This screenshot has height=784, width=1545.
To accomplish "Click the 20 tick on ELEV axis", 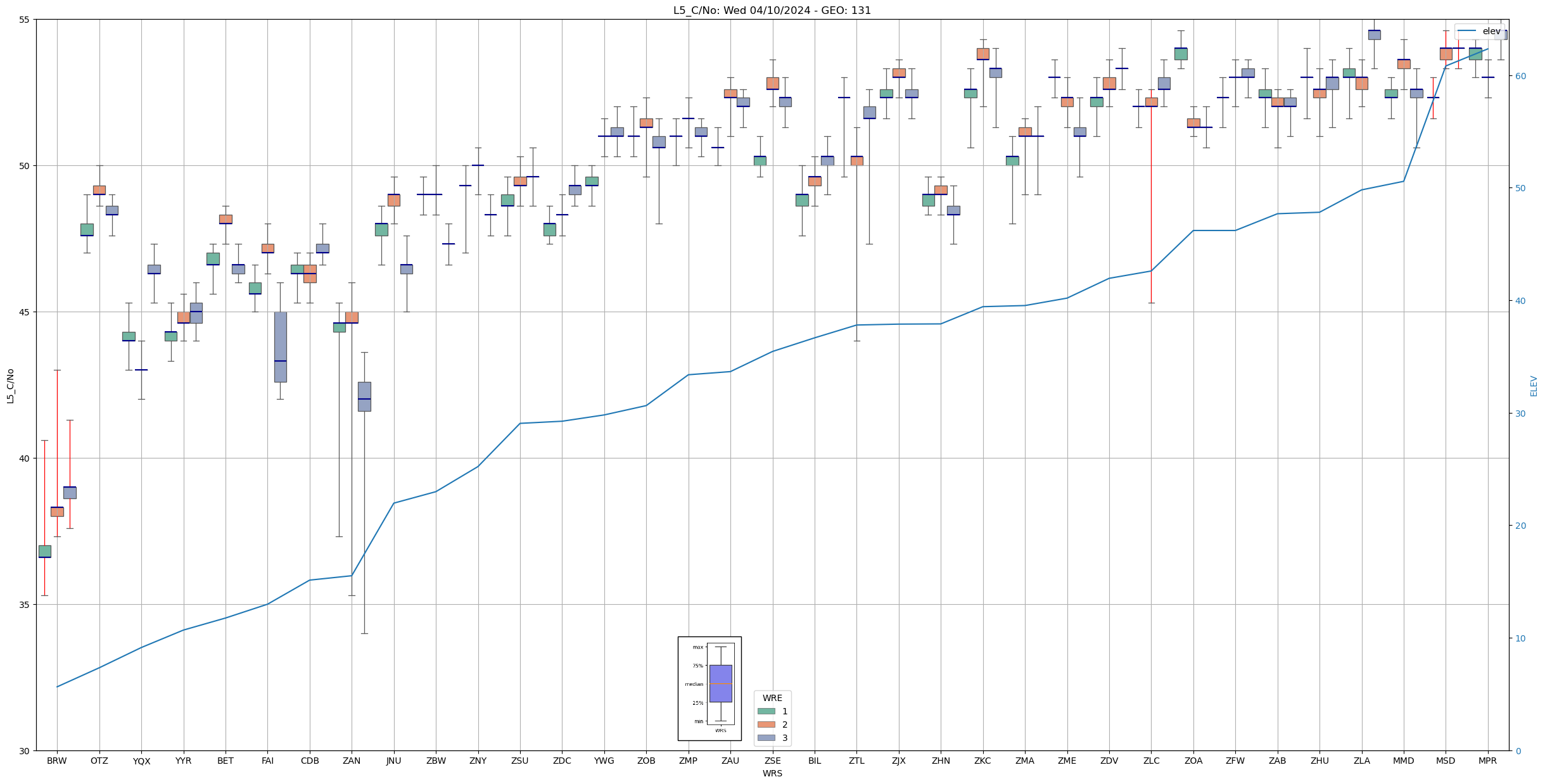I will [x=1520, y=526].
